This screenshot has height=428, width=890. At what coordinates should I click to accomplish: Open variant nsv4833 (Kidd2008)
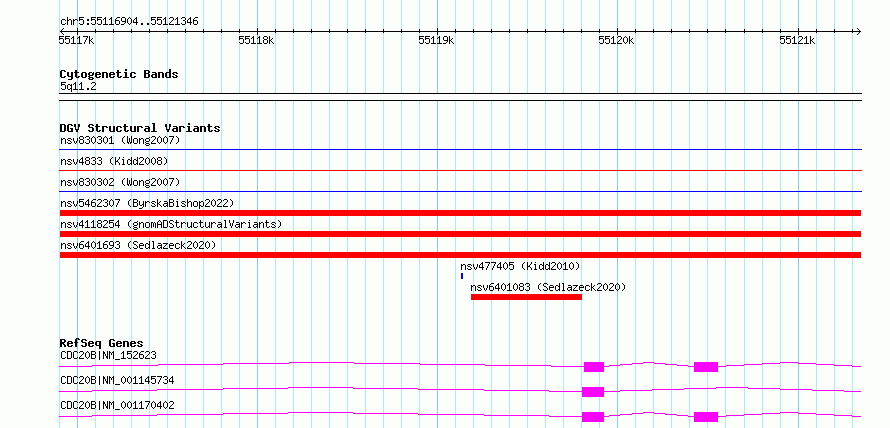(114, 161)
